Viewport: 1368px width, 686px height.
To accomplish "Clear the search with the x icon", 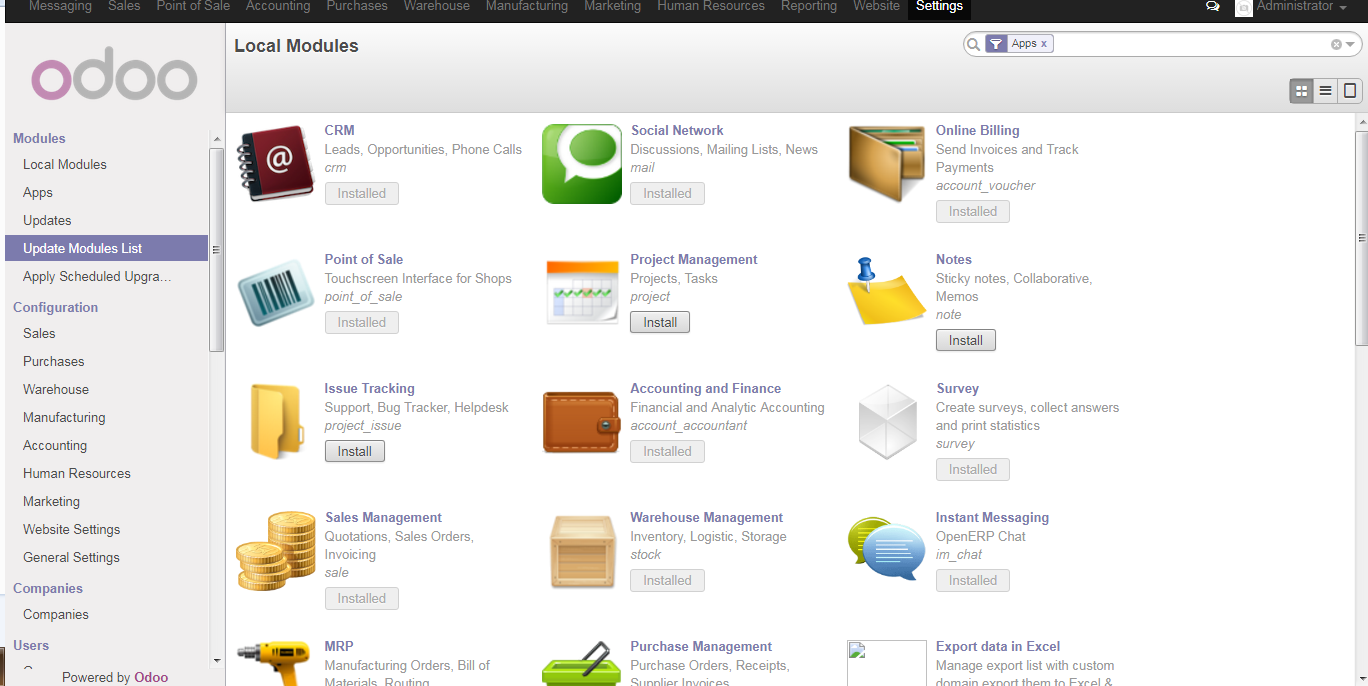I will tap(1336, 44).
